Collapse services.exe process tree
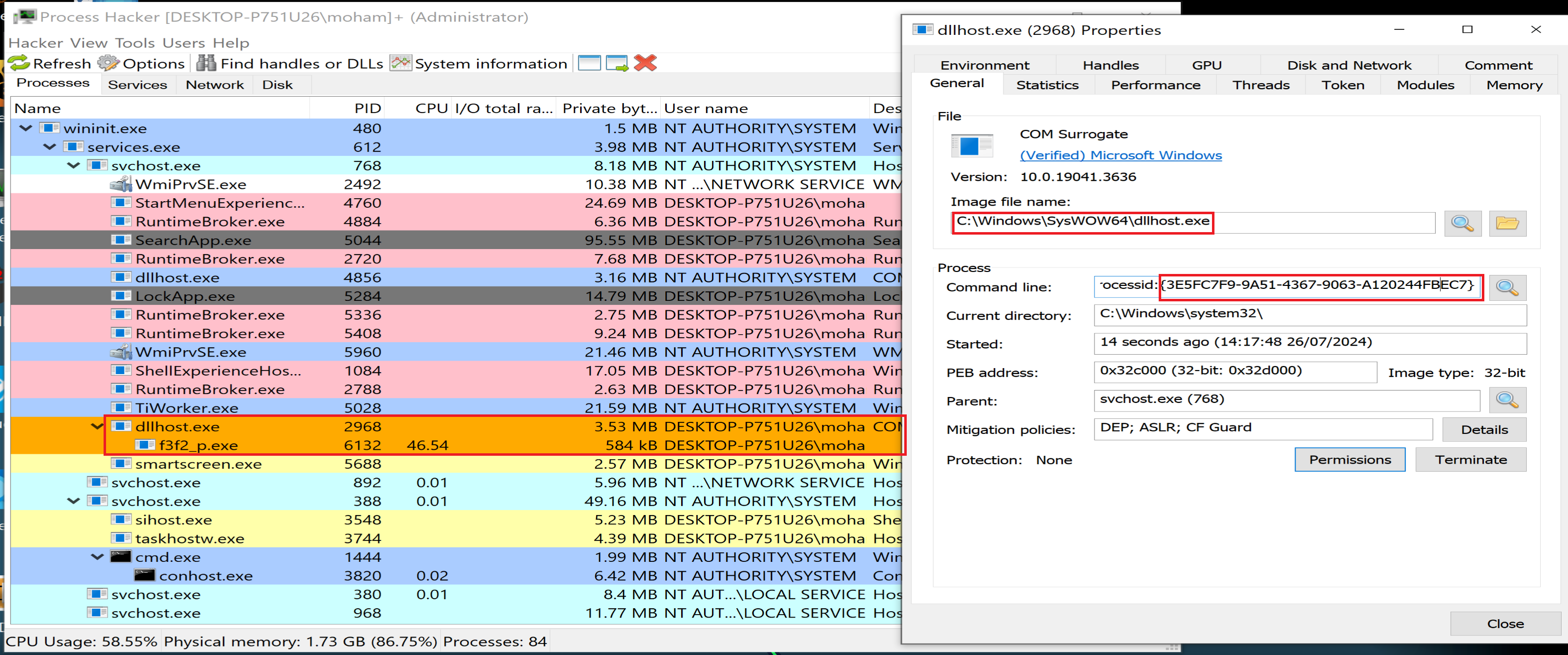 pos(50,147)
